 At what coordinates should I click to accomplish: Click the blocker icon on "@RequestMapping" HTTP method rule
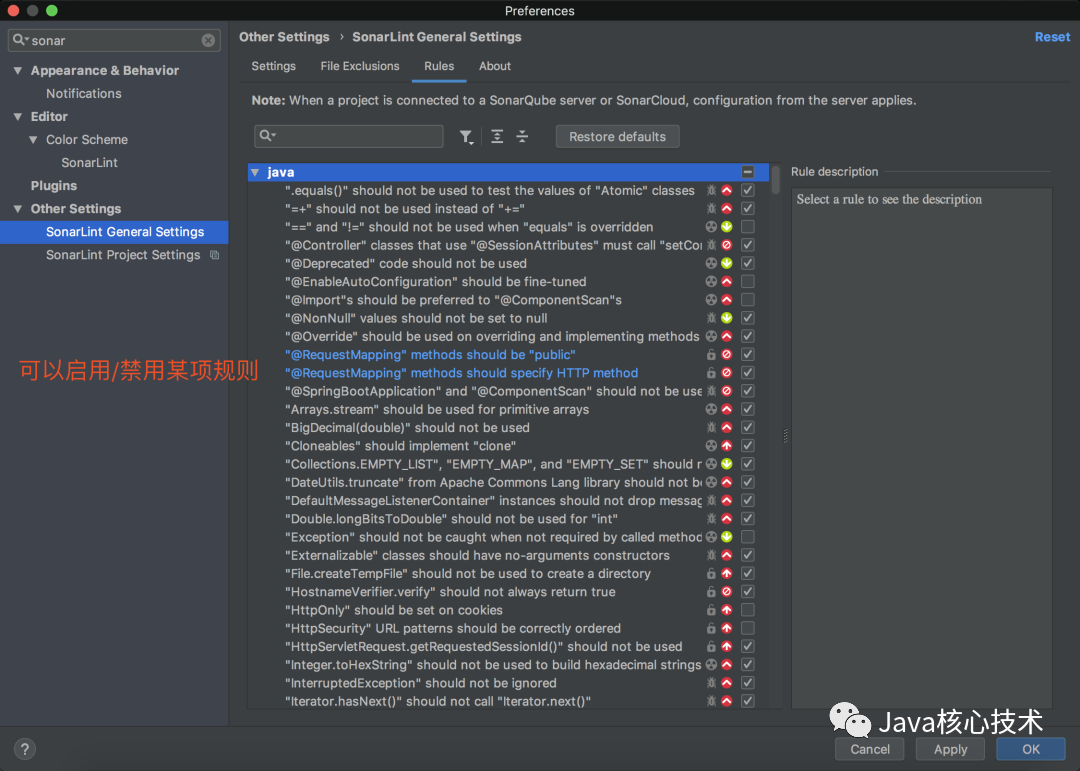pyautogui.click(x=727, y=373)
